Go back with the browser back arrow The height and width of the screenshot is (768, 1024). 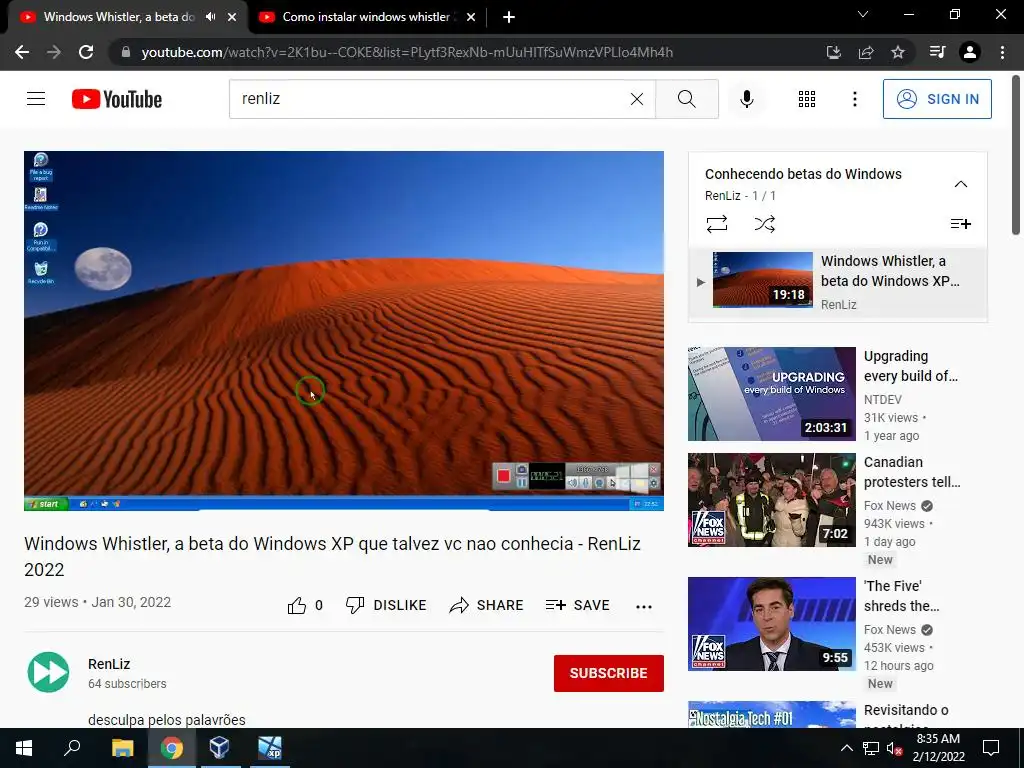click(22, 52)
